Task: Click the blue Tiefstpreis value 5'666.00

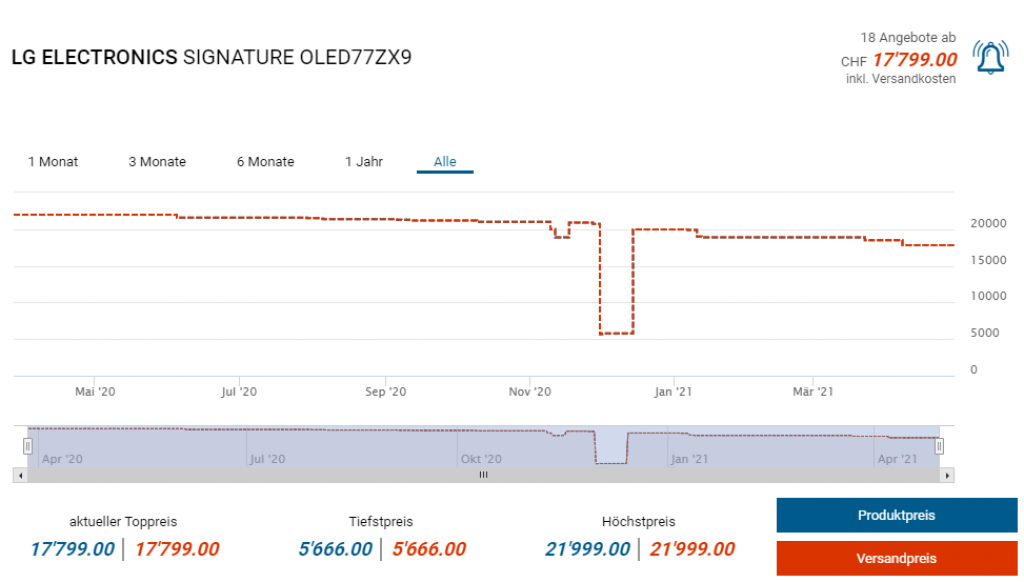Action: (335, 549)
